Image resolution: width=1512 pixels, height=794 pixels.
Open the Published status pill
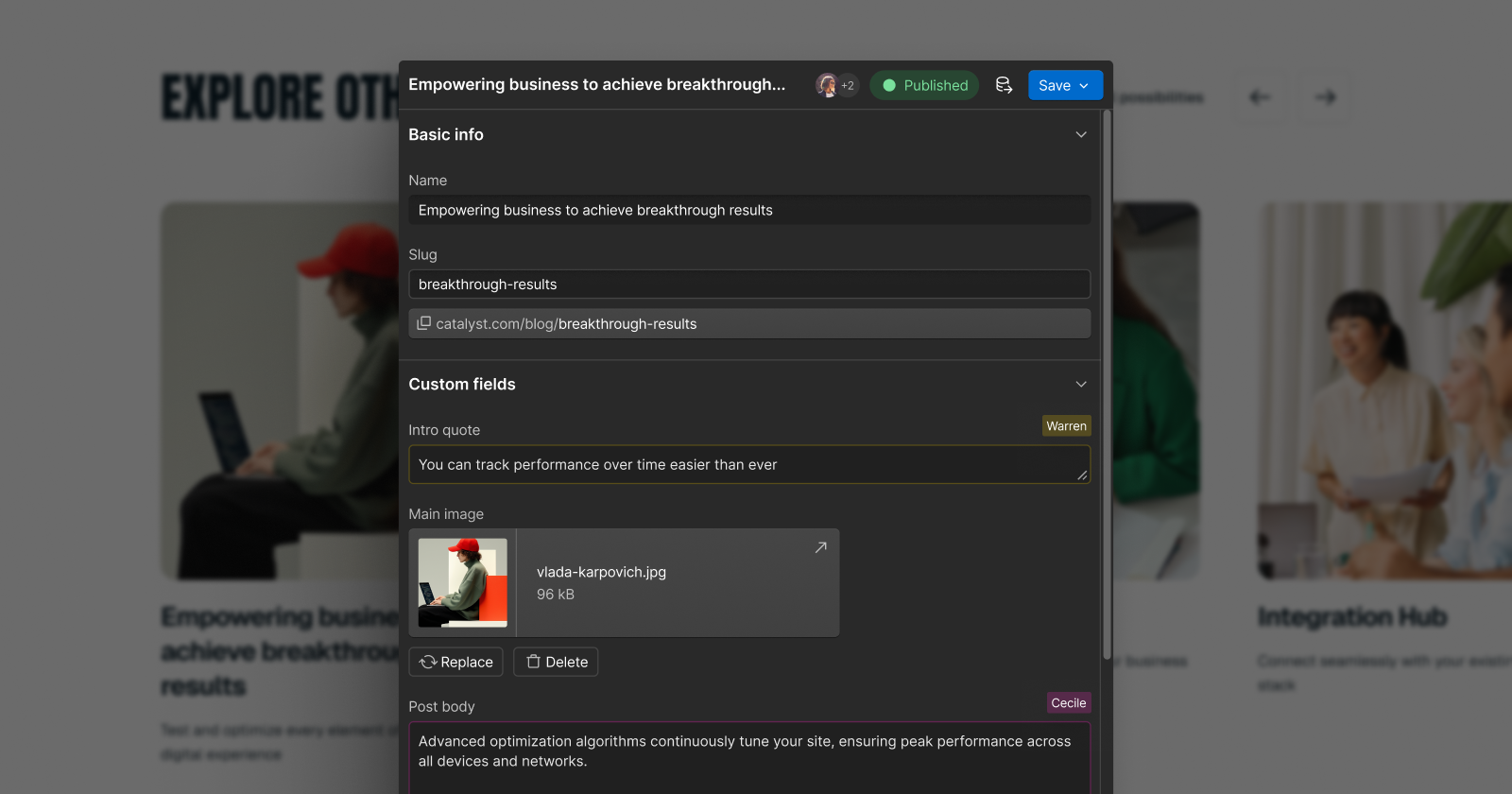(924, 85)
